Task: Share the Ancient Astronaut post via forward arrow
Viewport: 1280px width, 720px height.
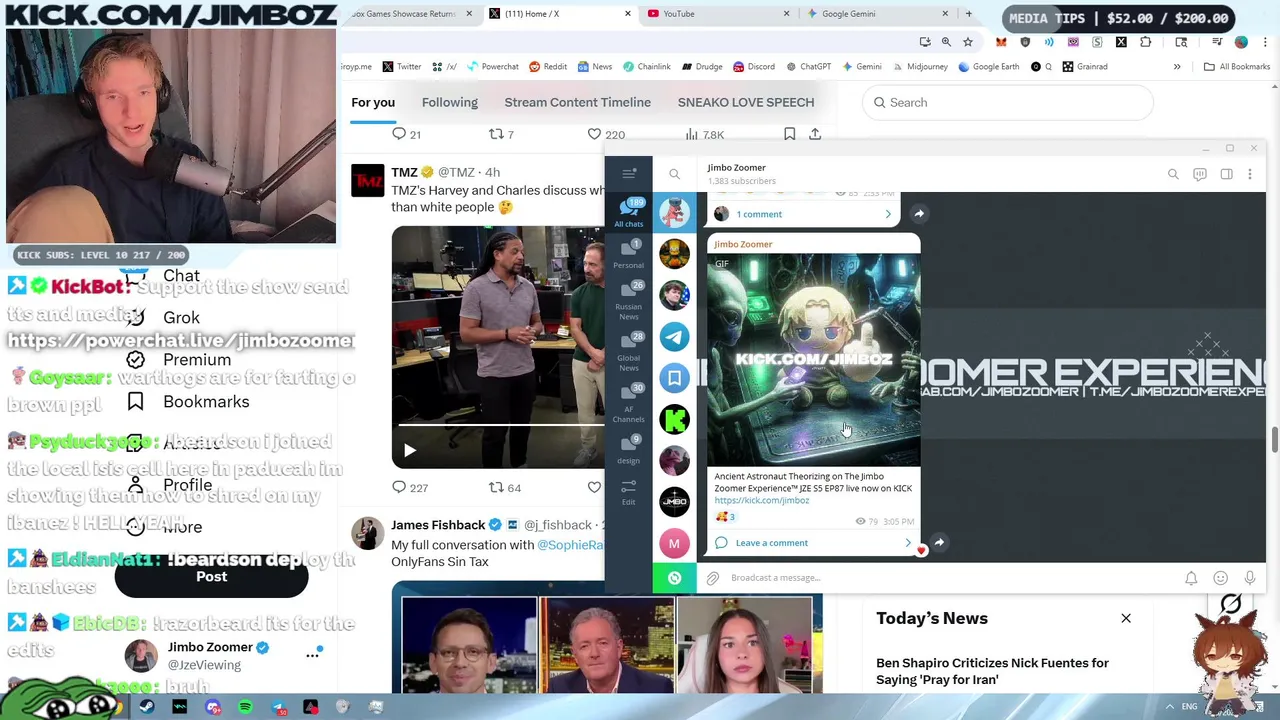Action: click(939, 542)
